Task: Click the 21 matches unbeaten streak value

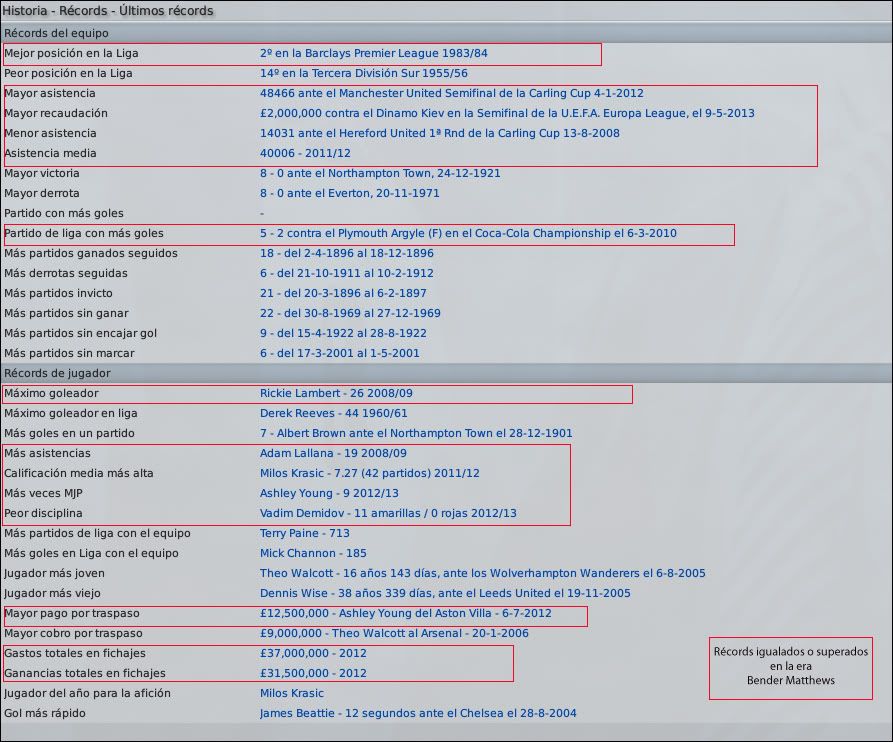Action: click(343, 293)
